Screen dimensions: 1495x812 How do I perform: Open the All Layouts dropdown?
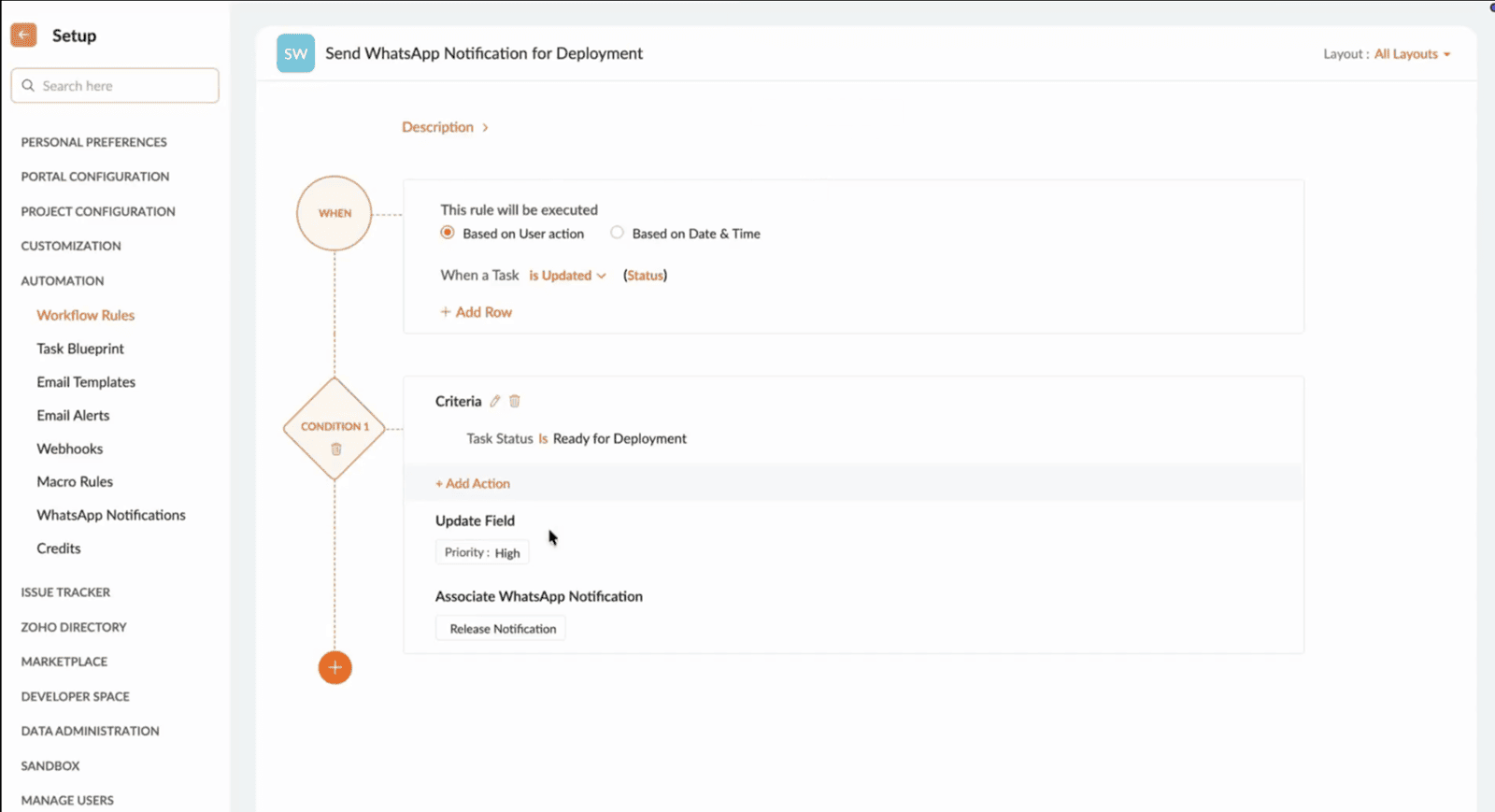click(1412, 54)
